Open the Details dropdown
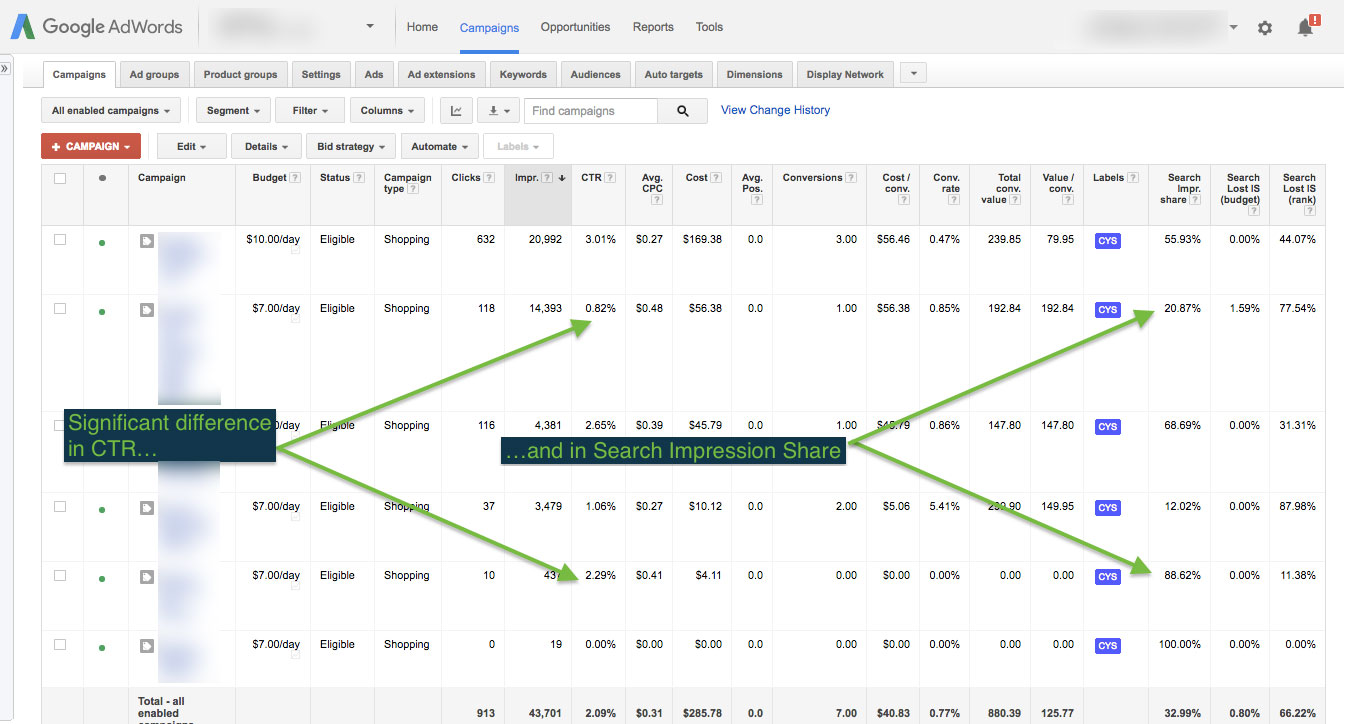The width and height of the screenshot is (1346, 724). click(266, 147)
